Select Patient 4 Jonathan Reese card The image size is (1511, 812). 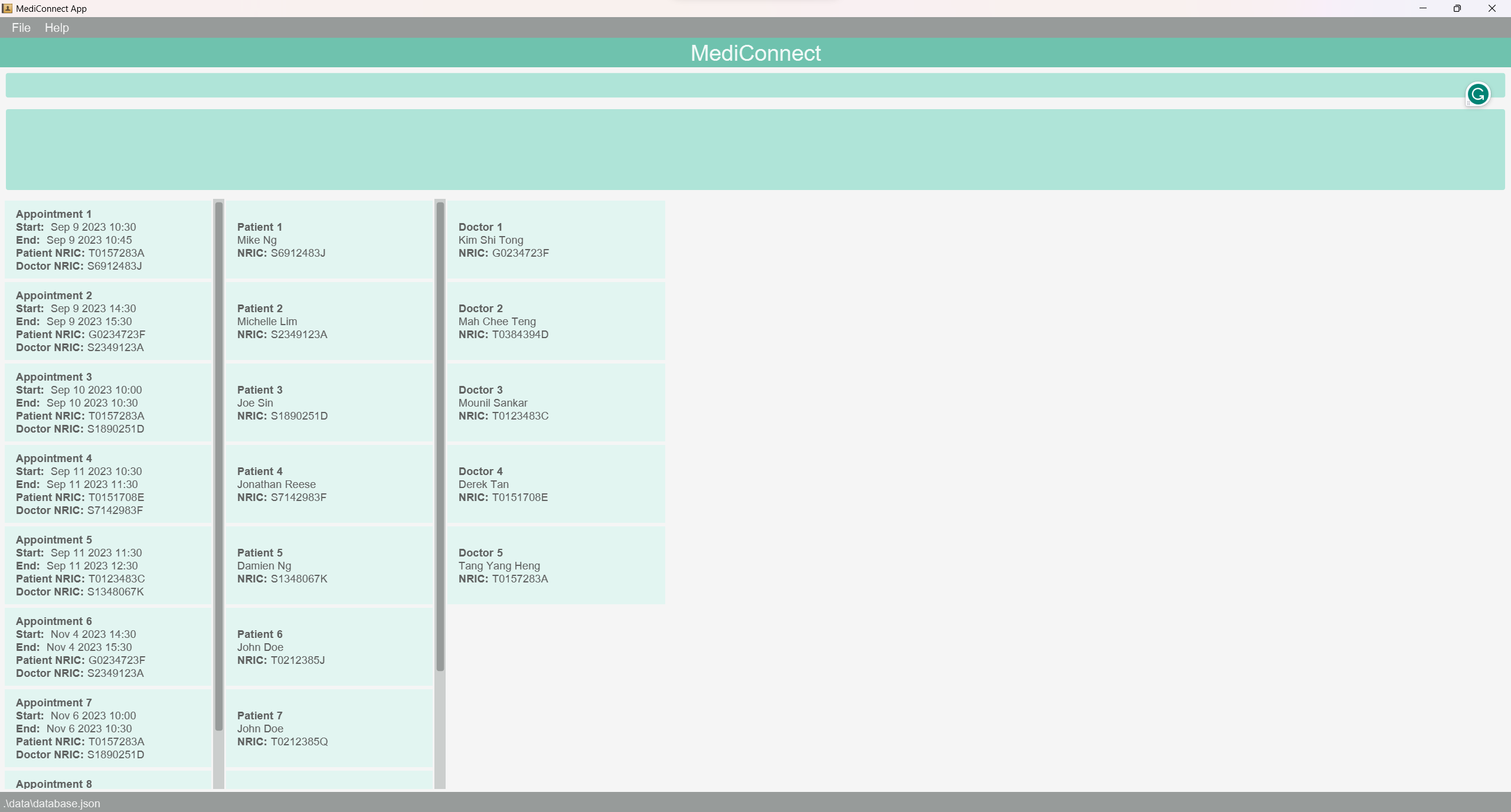pos(329,484)
